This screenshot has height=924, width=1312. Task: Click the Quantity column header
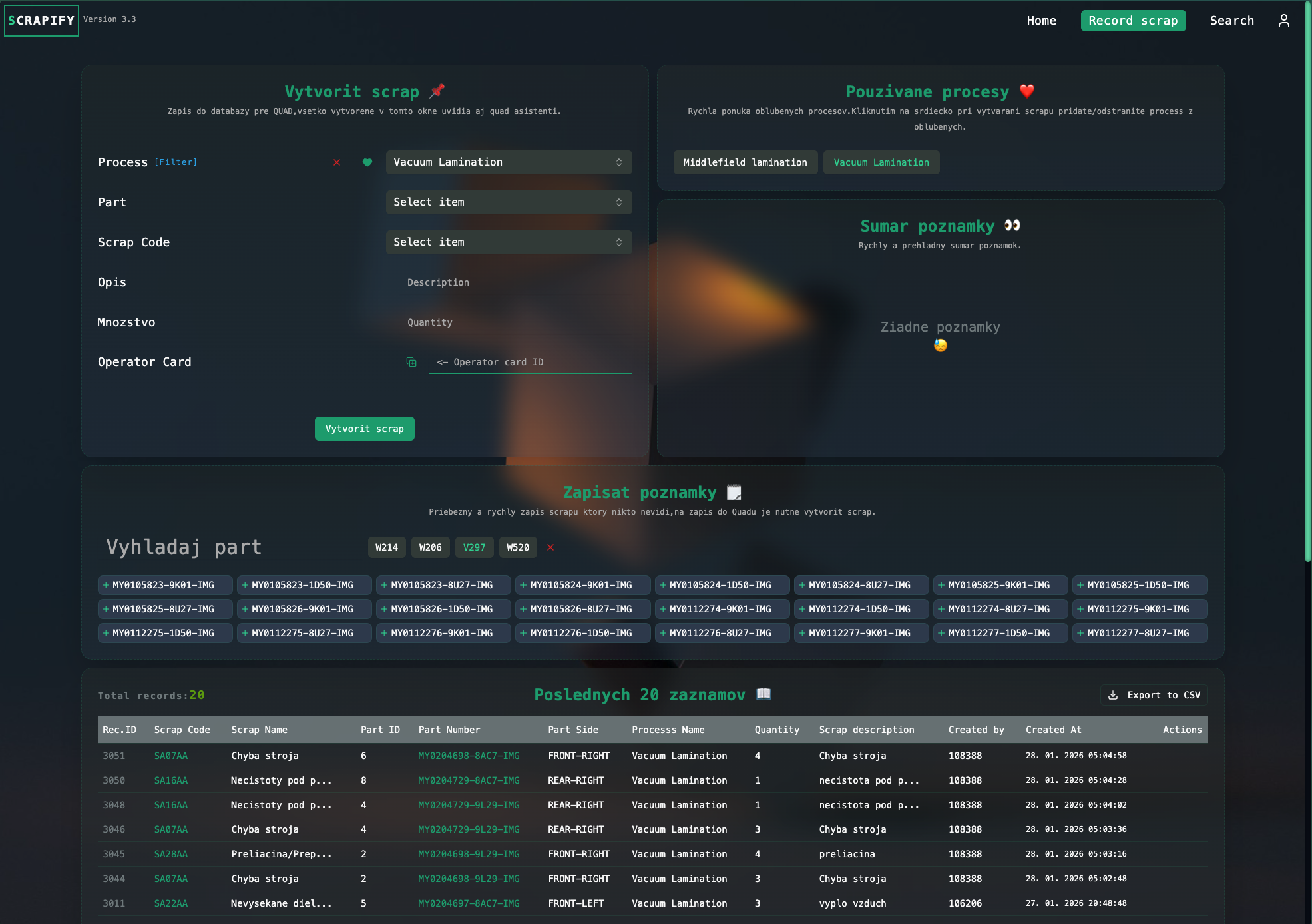tap(777, 730)
